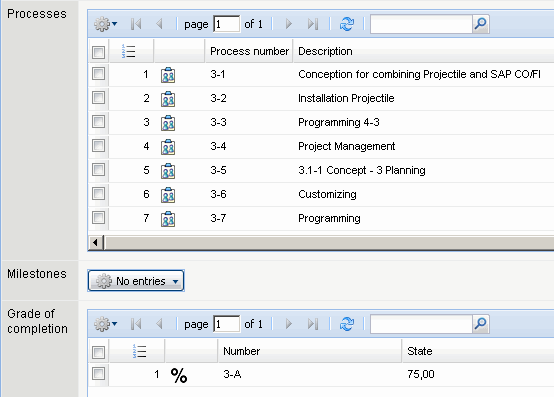Click 'Installation Projectile' description
The image size is (554, 397).
[x=346, y=98]
